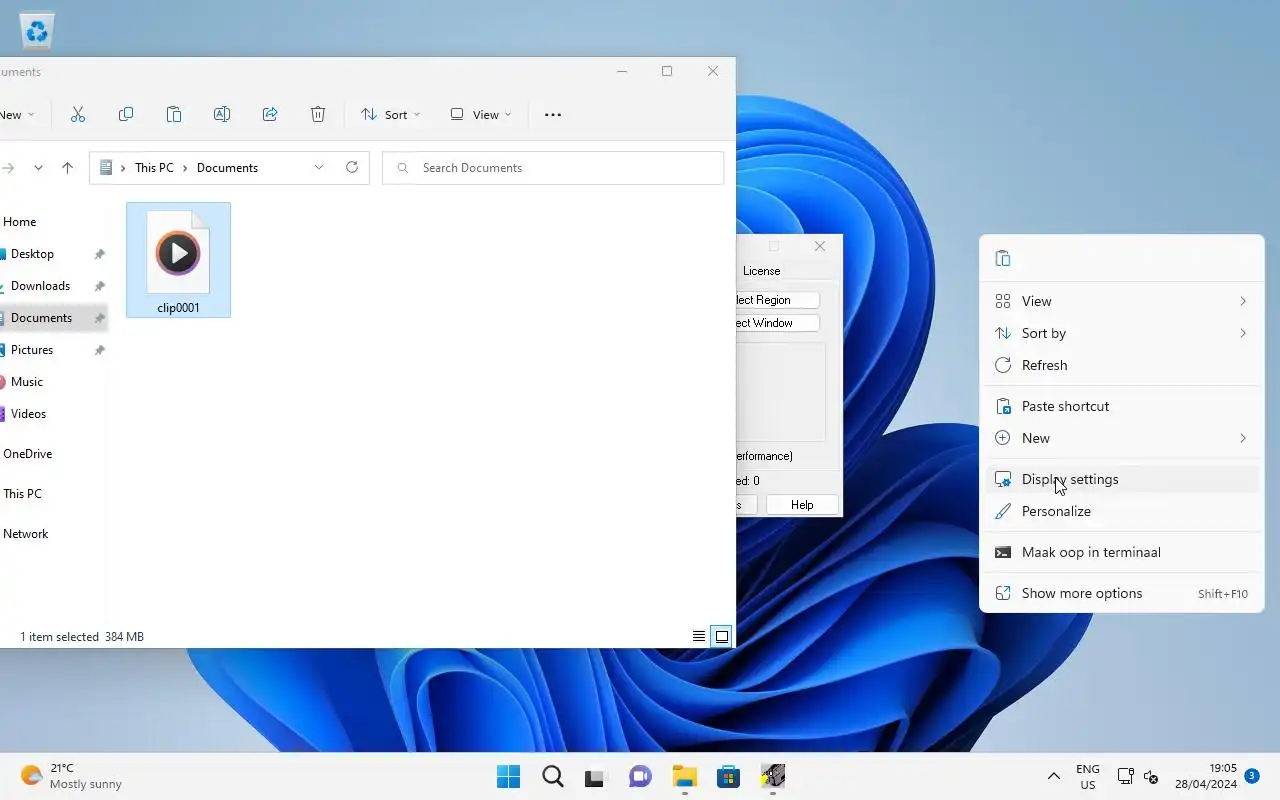Expand the New submenu in the context menu
The height and width of the screenshot is (800, 1280).
pos(1122,438)
